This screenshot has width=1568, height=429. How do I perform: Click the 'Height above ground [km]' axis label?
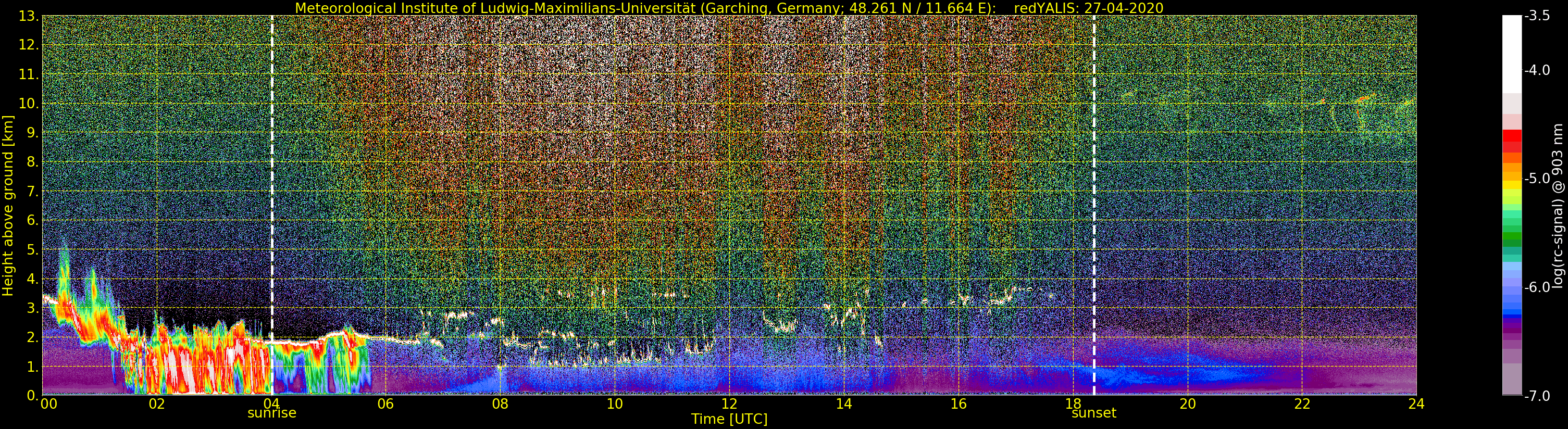(x=8, y=206)
